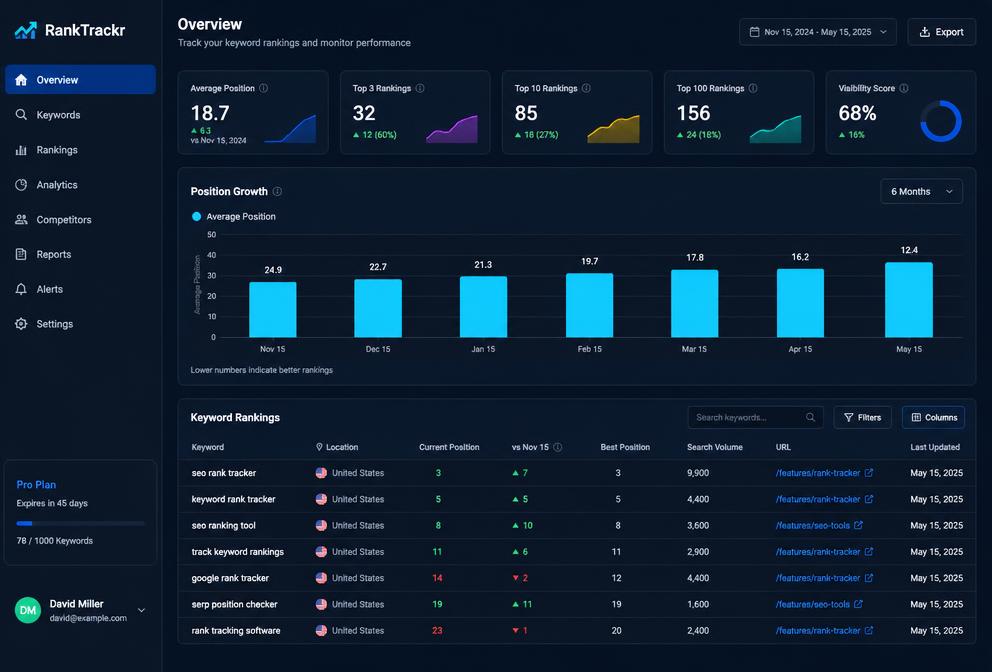992x672 pixels.
Task: Open Alerts in the sidebar
Action: (x=80, y=289)
